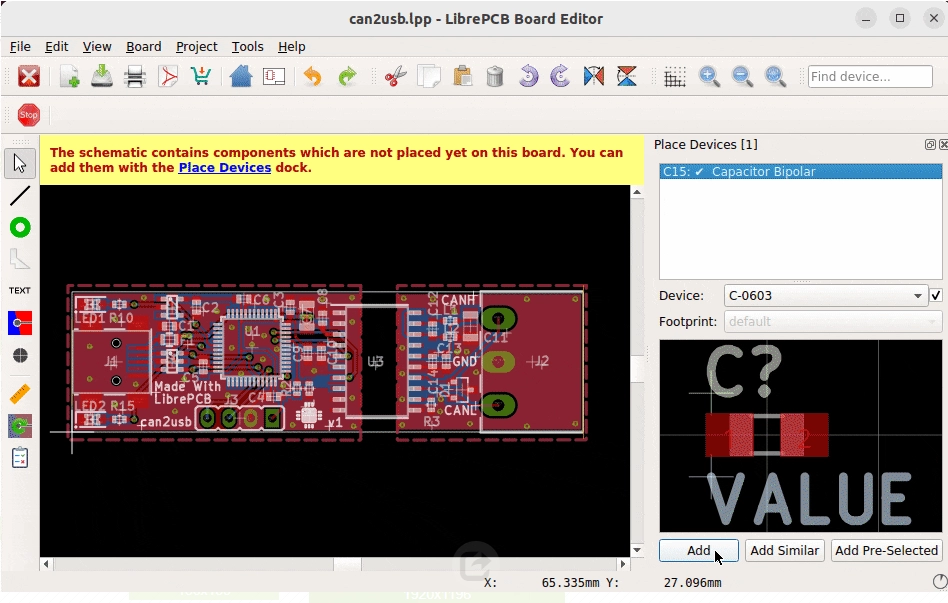
Task: Open the File menu
Action: coord(20,47)
